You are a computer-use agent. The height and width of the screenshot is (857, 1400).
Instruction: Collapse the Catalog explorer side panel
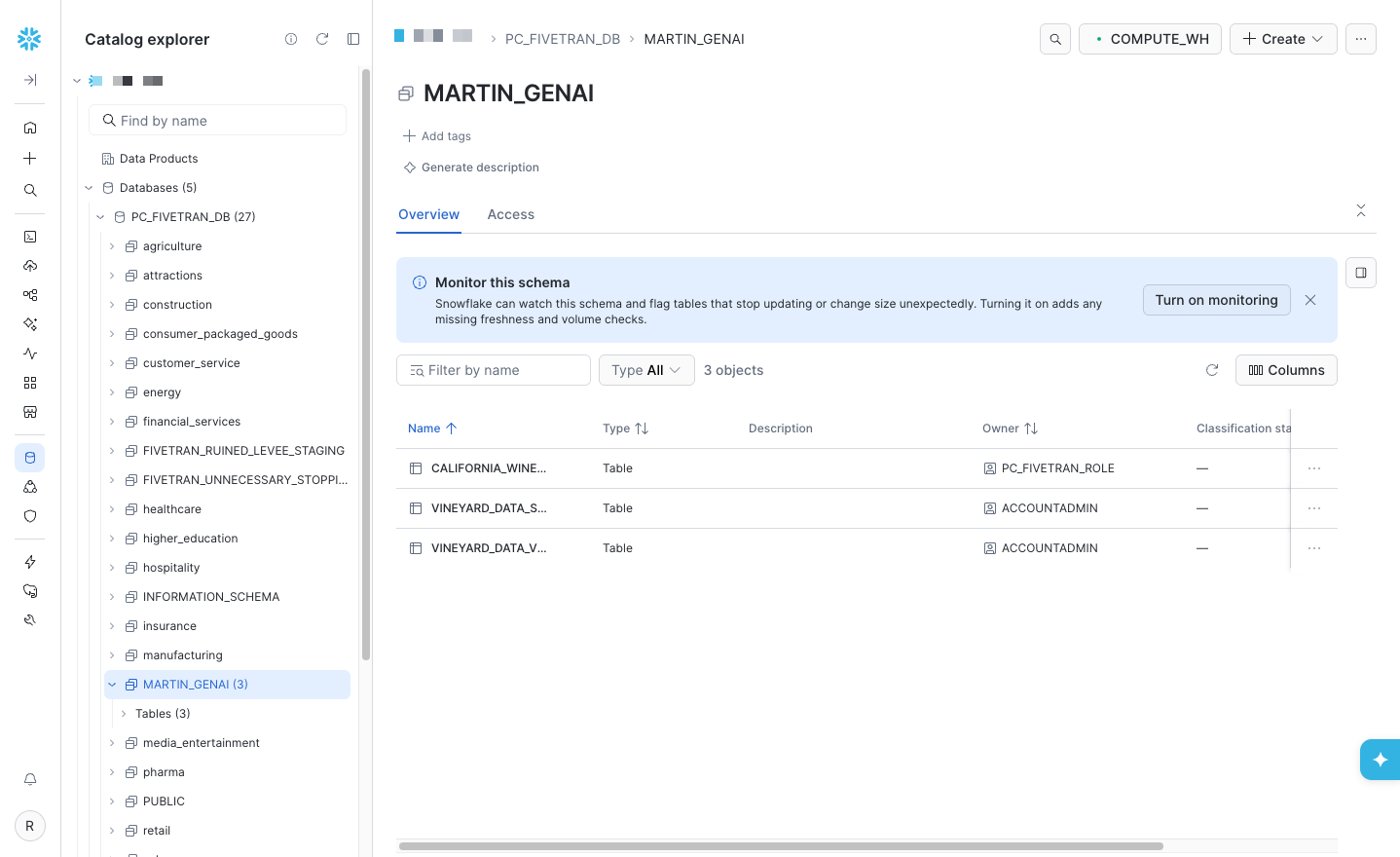point(353,39)
